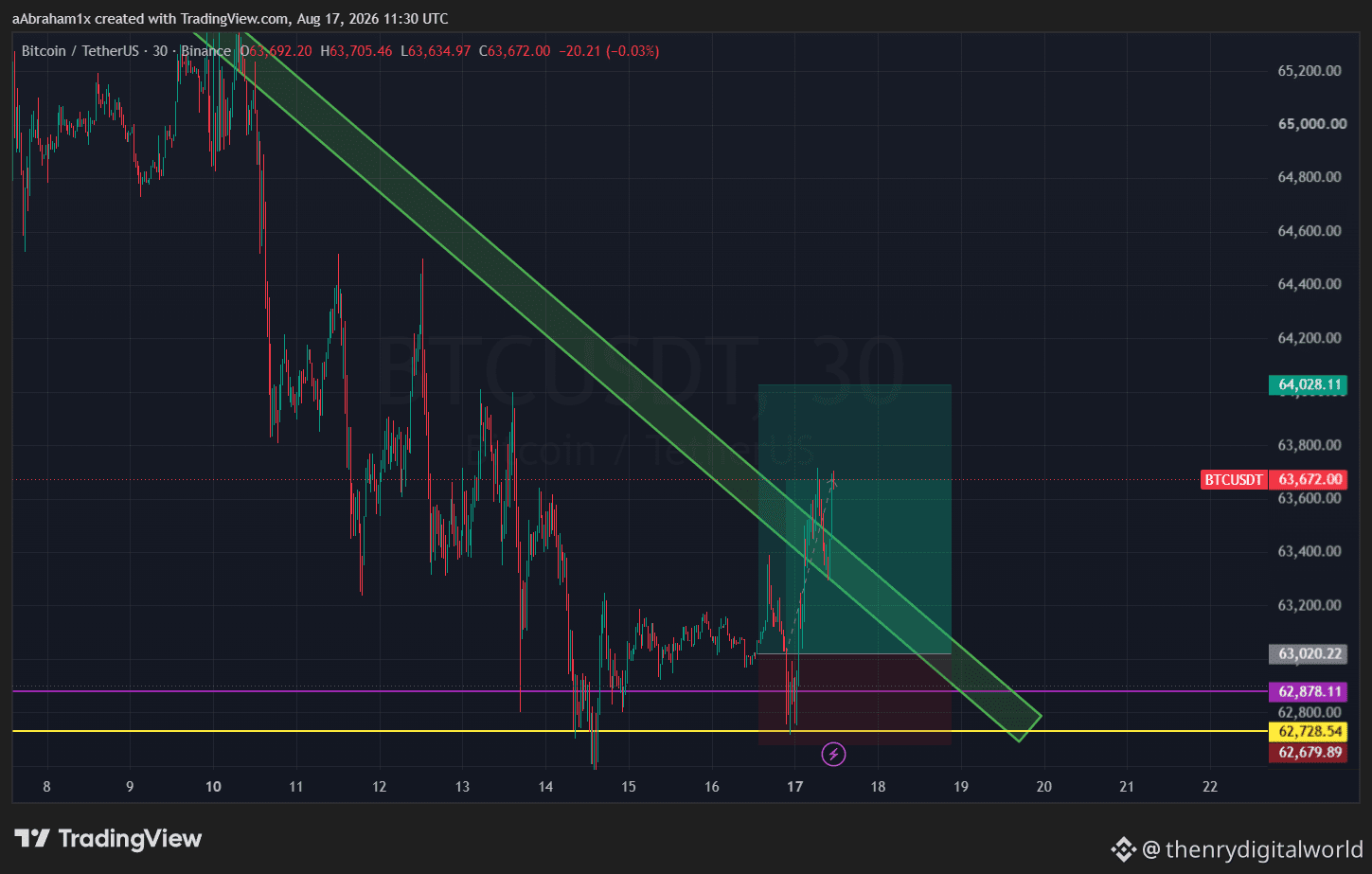Viewport: 1372px width, 874px height.
Task: Click the 64,600.00 price axis label
Action: coord(1310,231)
